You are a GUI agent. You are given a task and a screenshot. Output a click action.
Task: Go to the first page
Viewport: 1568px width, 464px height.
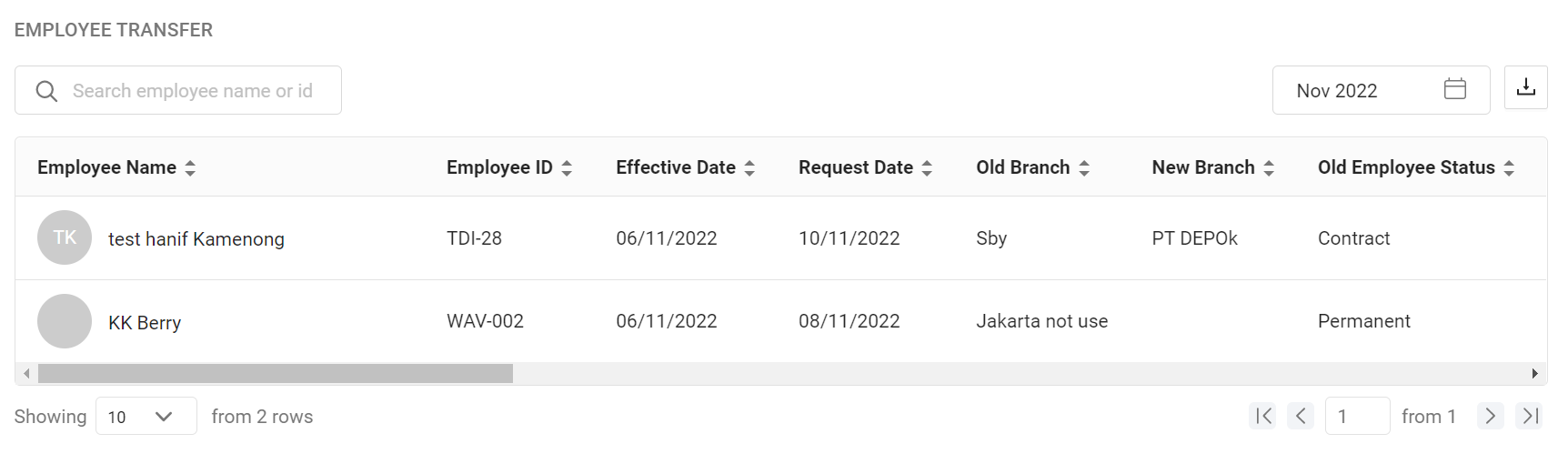click(x=1262, y=416)
